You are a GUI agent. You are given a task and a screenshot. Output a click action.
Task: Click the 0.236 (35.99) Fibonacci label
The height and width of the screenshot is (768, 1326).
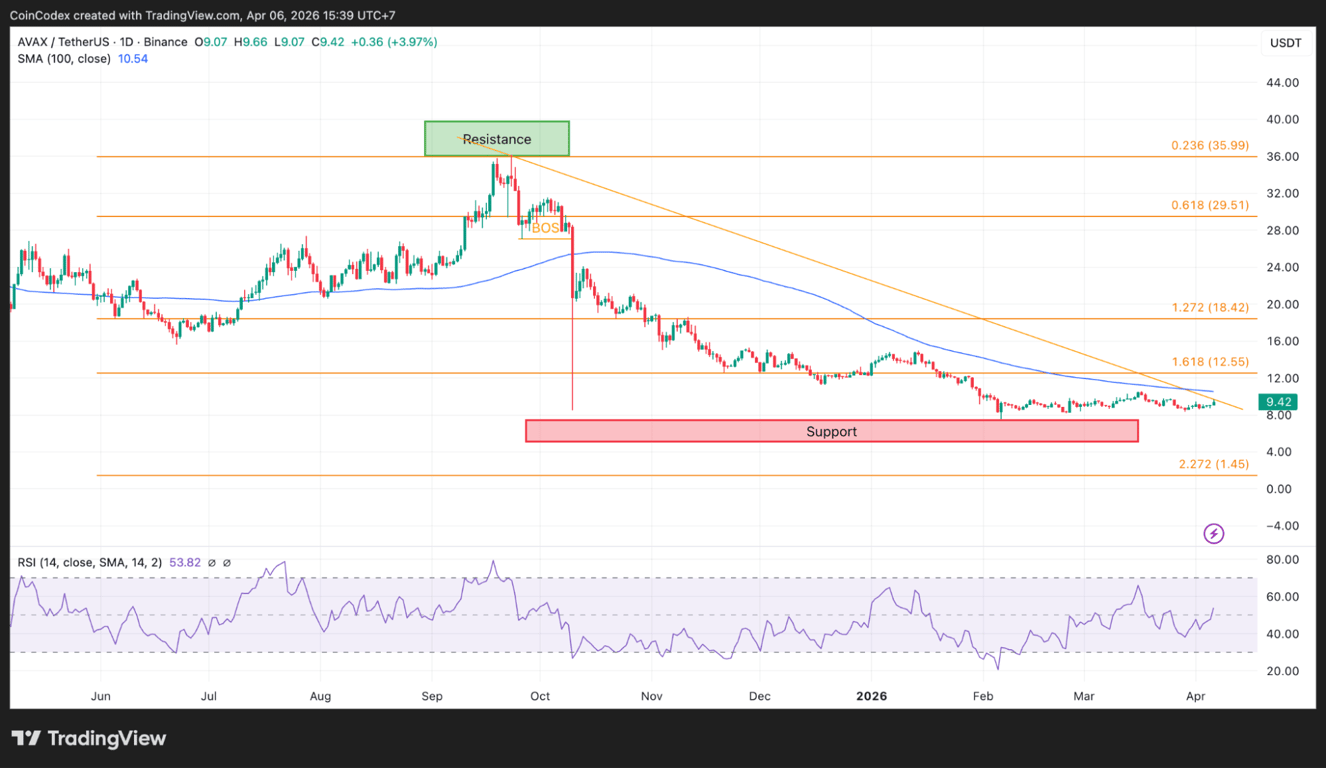point(1209,145)
